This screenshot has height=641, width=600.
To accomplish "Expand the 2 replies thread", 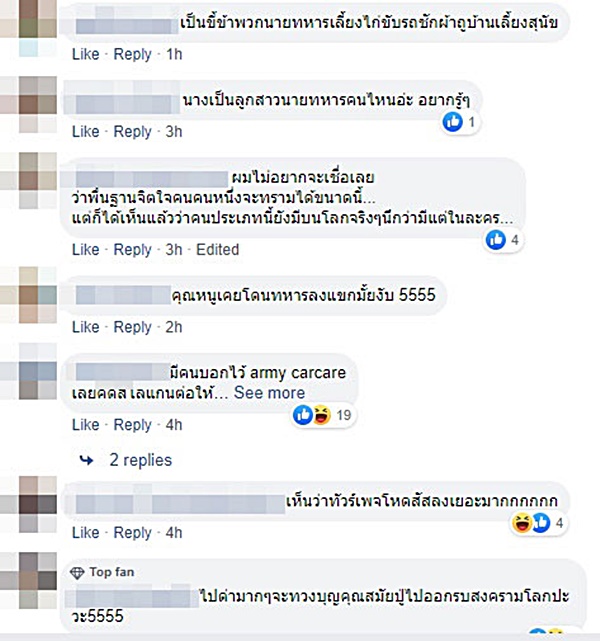I will 141,460.
